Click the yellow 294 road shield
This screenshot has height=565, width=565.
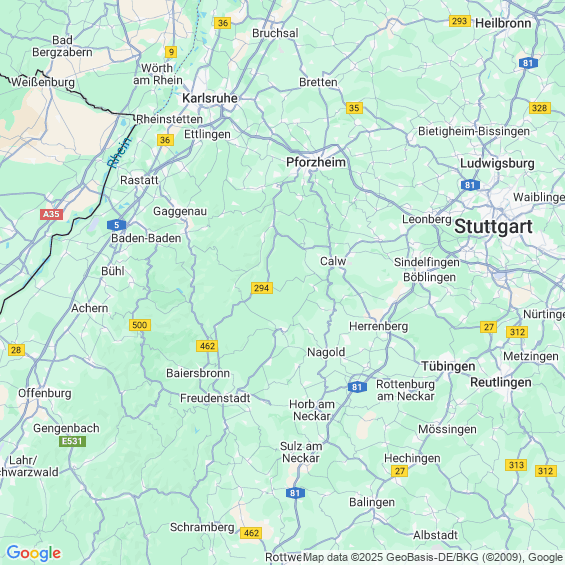262,288
